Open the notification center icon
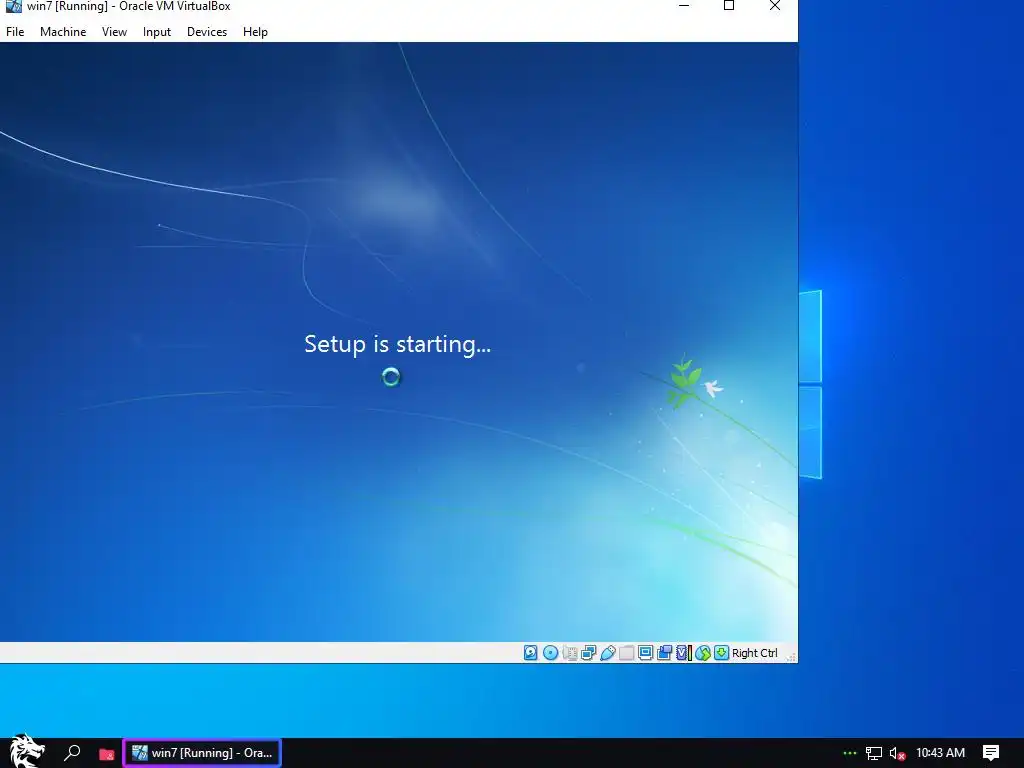1024x768 pixels. [x=991, y=753]
